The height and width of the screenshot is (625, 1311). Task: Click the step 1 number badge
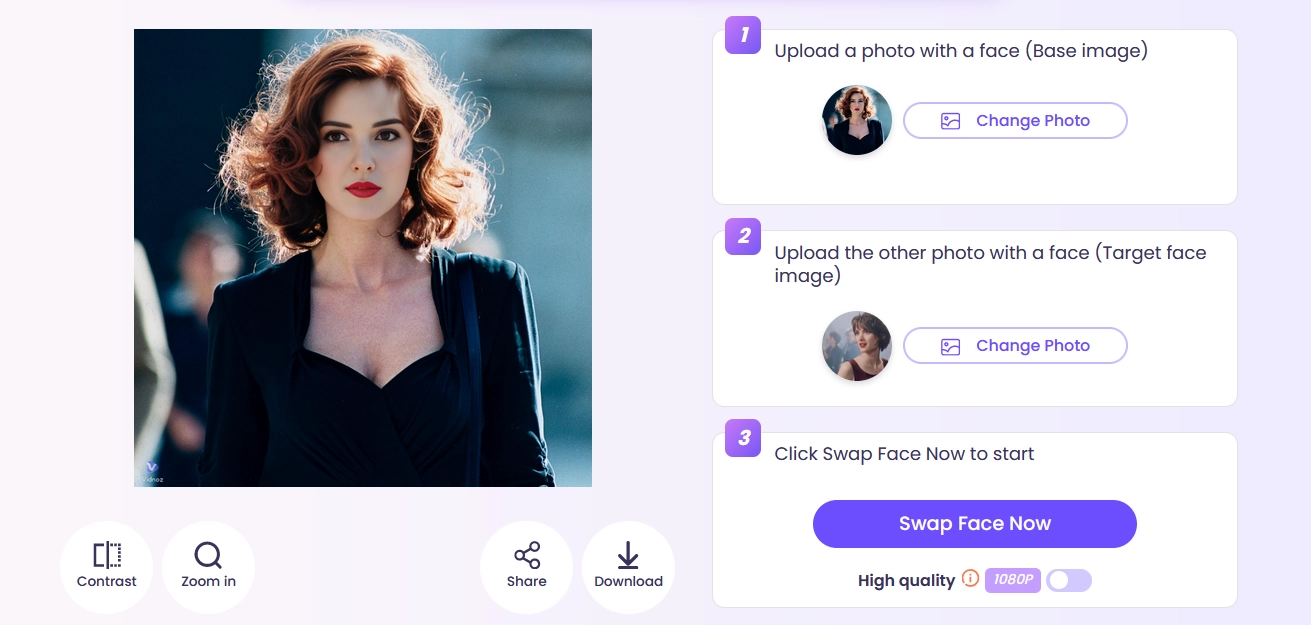point(742,35)
